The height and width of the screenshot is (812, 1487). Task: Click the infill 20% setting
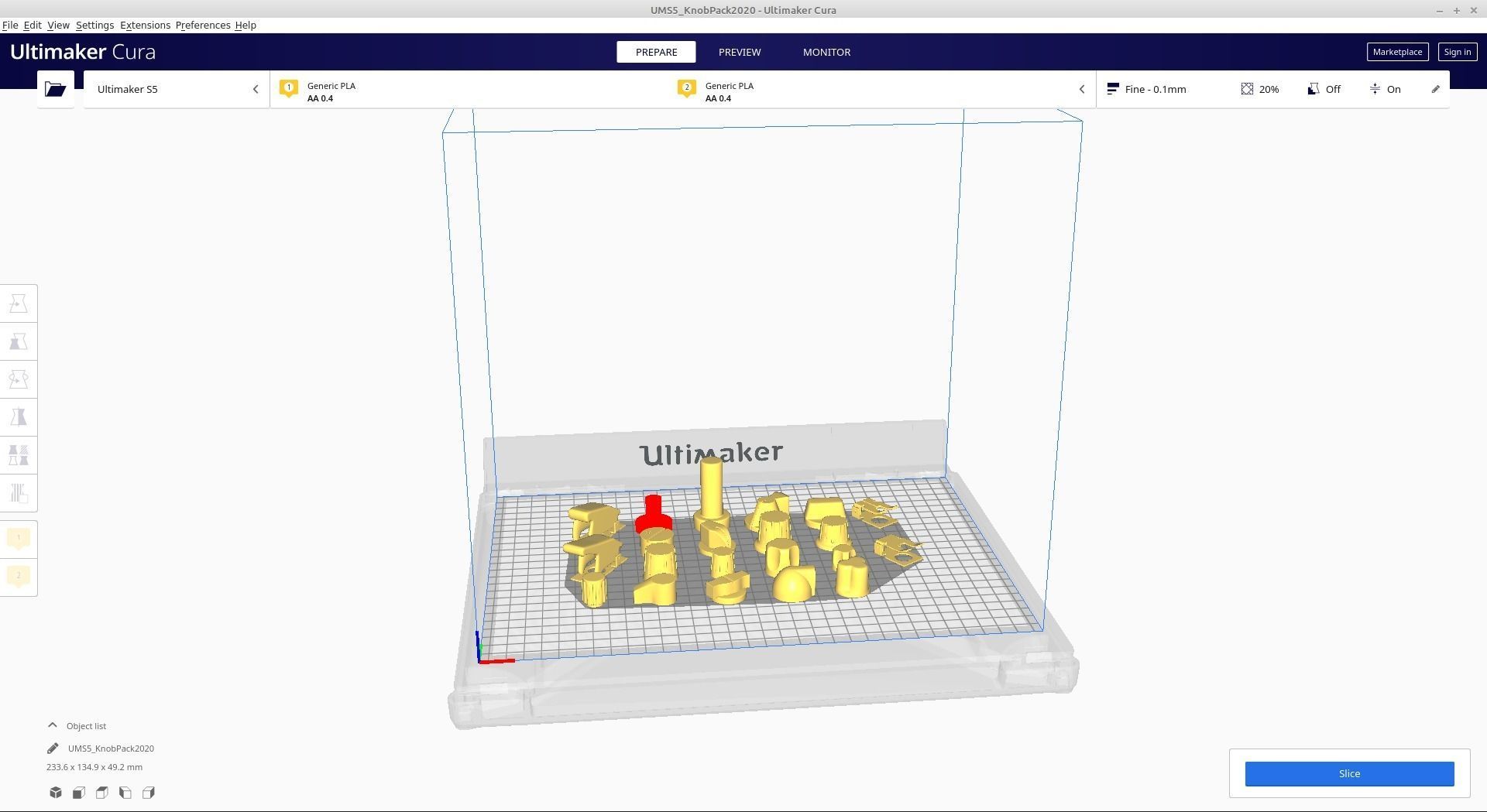[1260, 89]
